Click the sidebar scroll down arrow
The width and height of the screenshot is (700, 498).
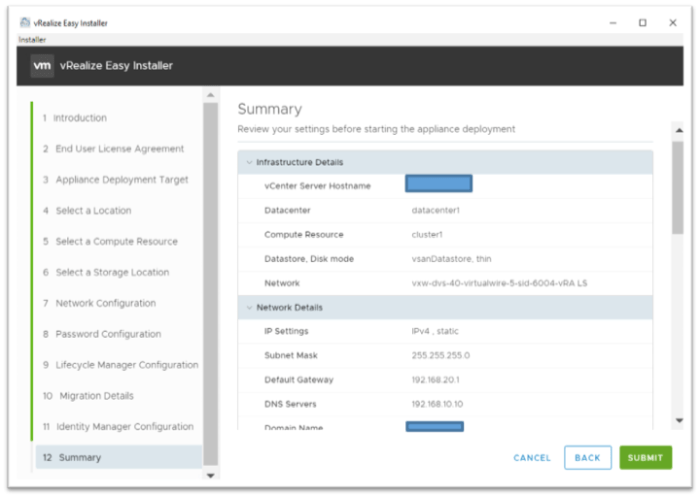pos(210,475)
